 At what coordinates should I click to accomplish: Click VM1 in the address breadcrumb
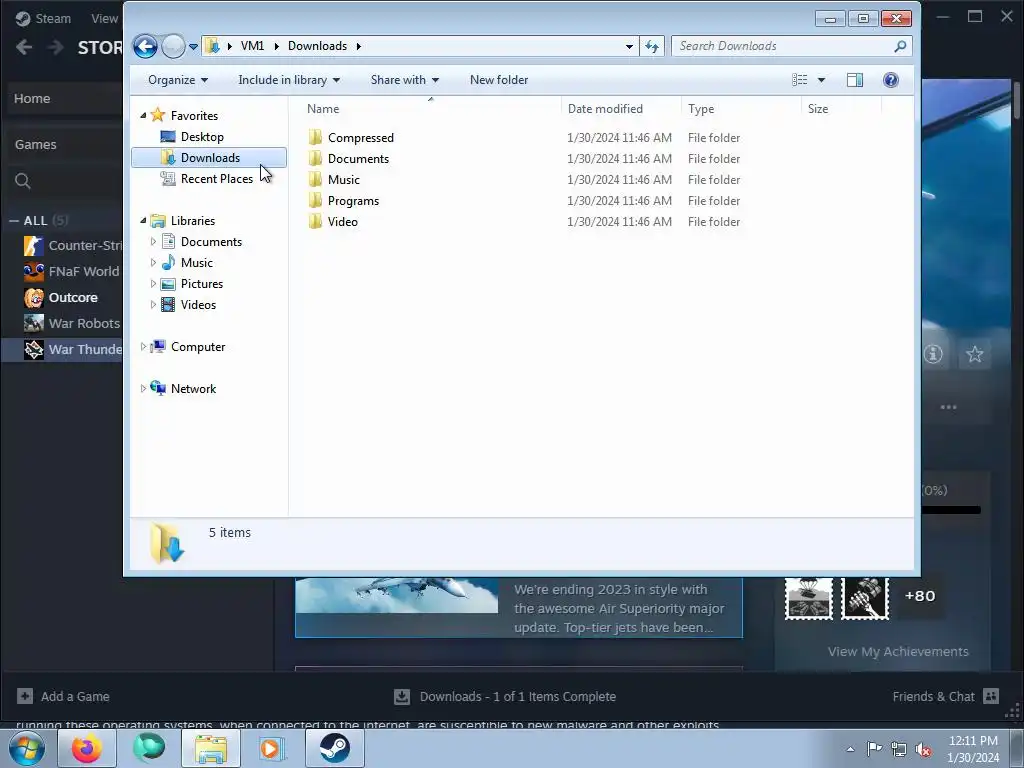(x=252, y=46)
